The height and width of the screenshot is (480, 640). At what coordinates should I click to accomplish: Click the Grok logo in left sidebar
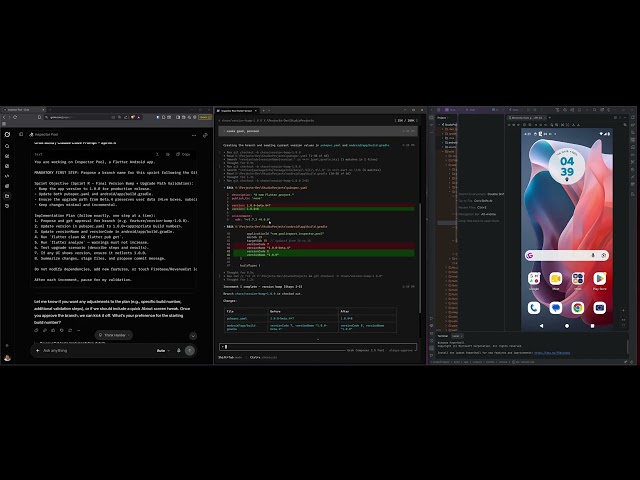[7, 134]
